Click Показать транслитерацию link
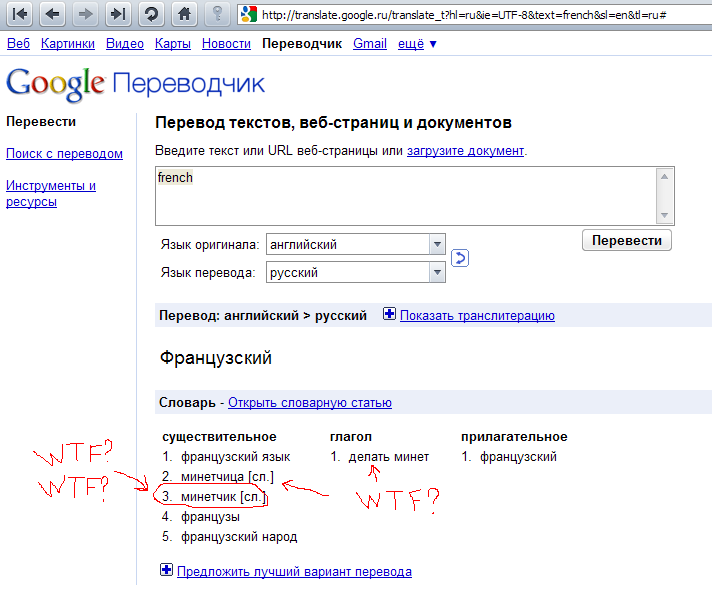 [x=477, y=316]
